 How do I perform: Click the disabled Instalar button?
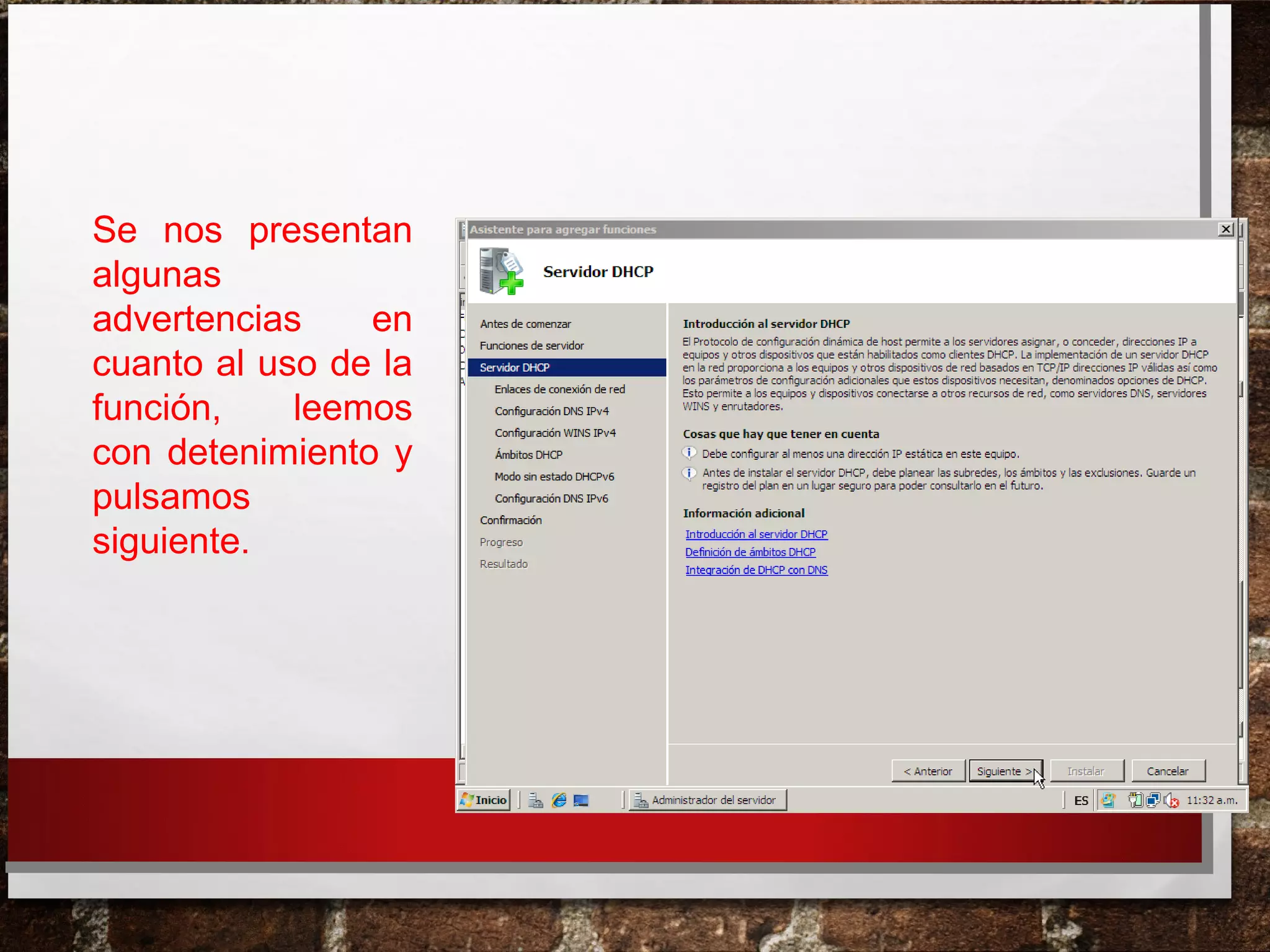[1086, 771]
